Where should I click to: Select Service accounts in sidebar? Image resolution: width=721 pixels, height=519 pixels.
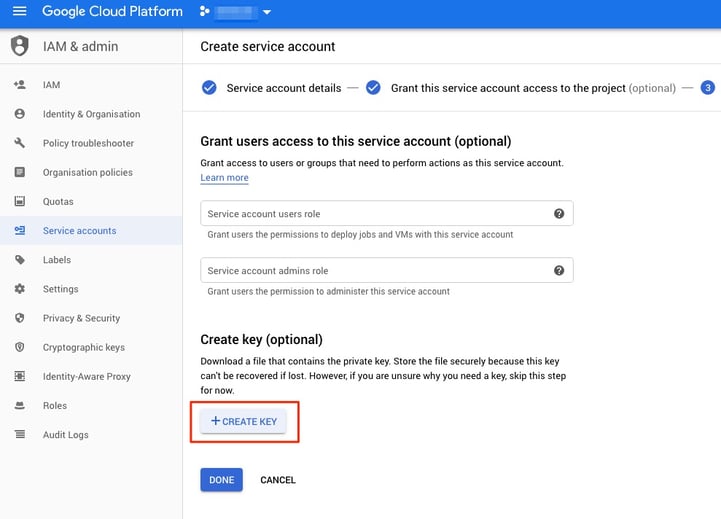tap(79, 231)
